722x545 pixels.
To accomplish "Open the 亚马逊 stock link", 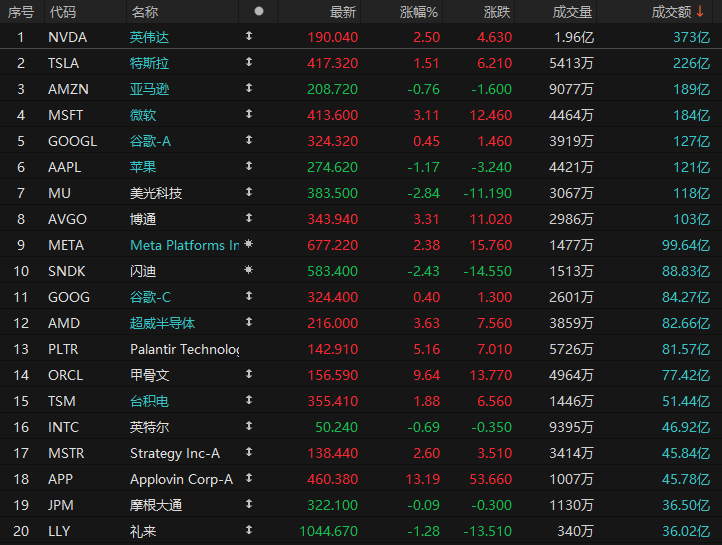I will click(149, 89).
